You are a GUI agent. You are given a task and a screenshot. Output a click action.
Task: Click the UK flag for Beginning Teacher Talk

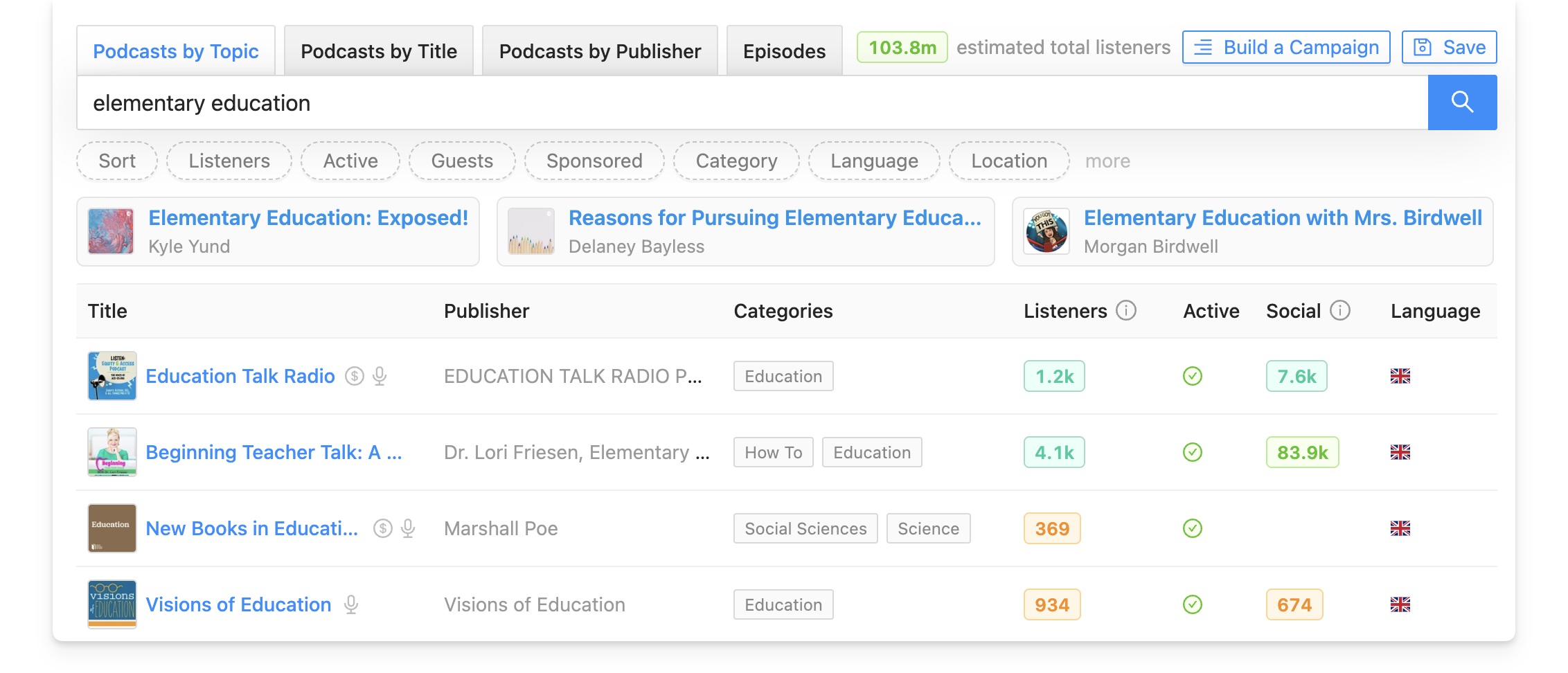[x=1400, y=452]
